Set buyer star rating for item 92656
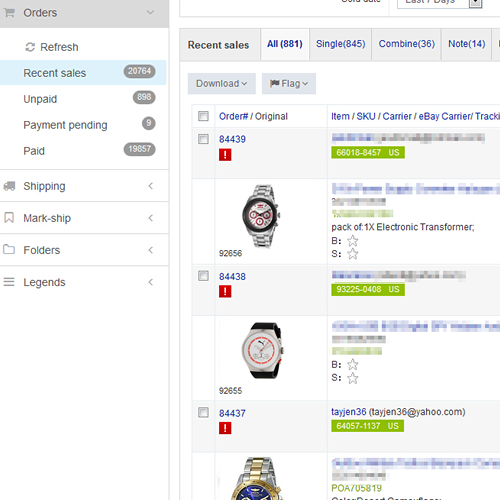Image resolution: width=500 pixels, height=500 pixels. 352,241
